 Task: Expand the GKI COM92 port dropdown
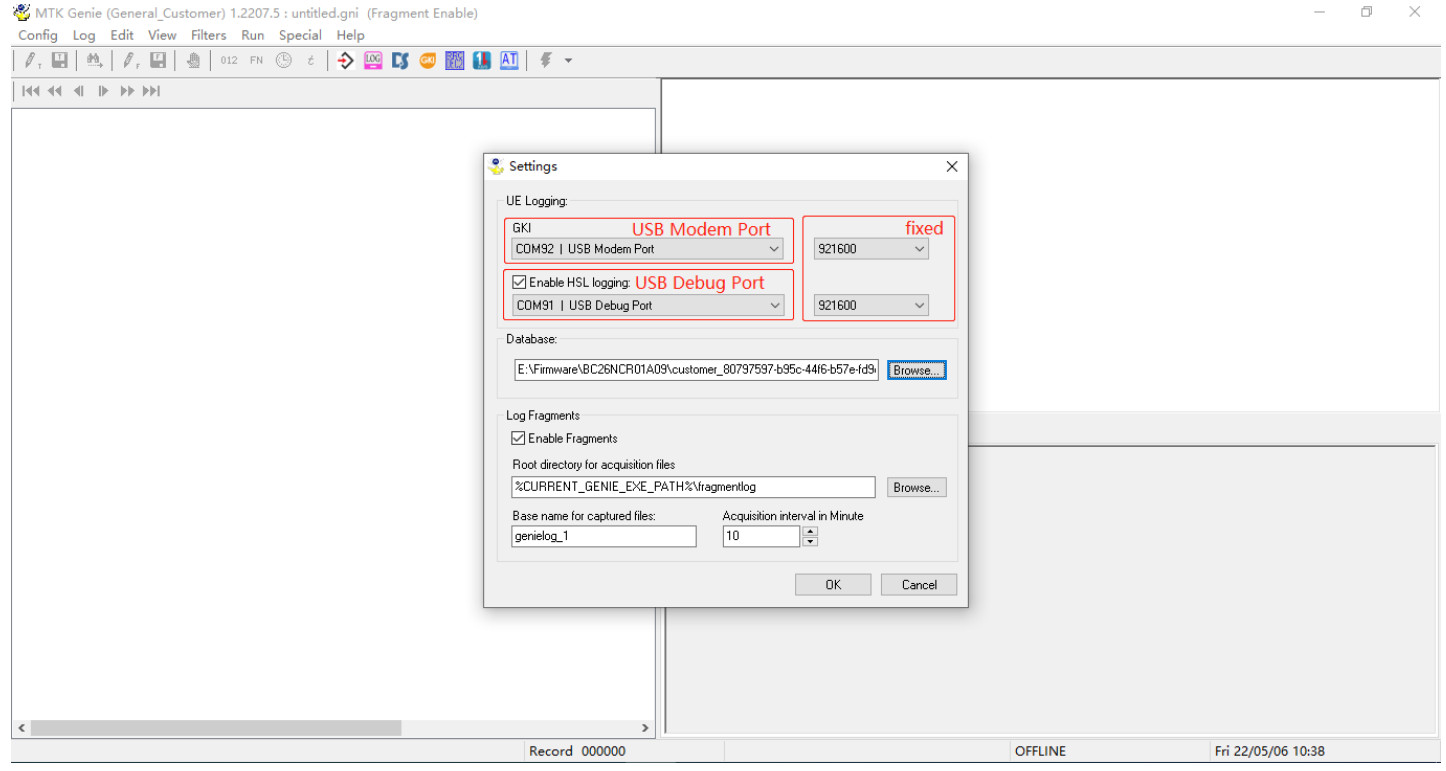773,249
